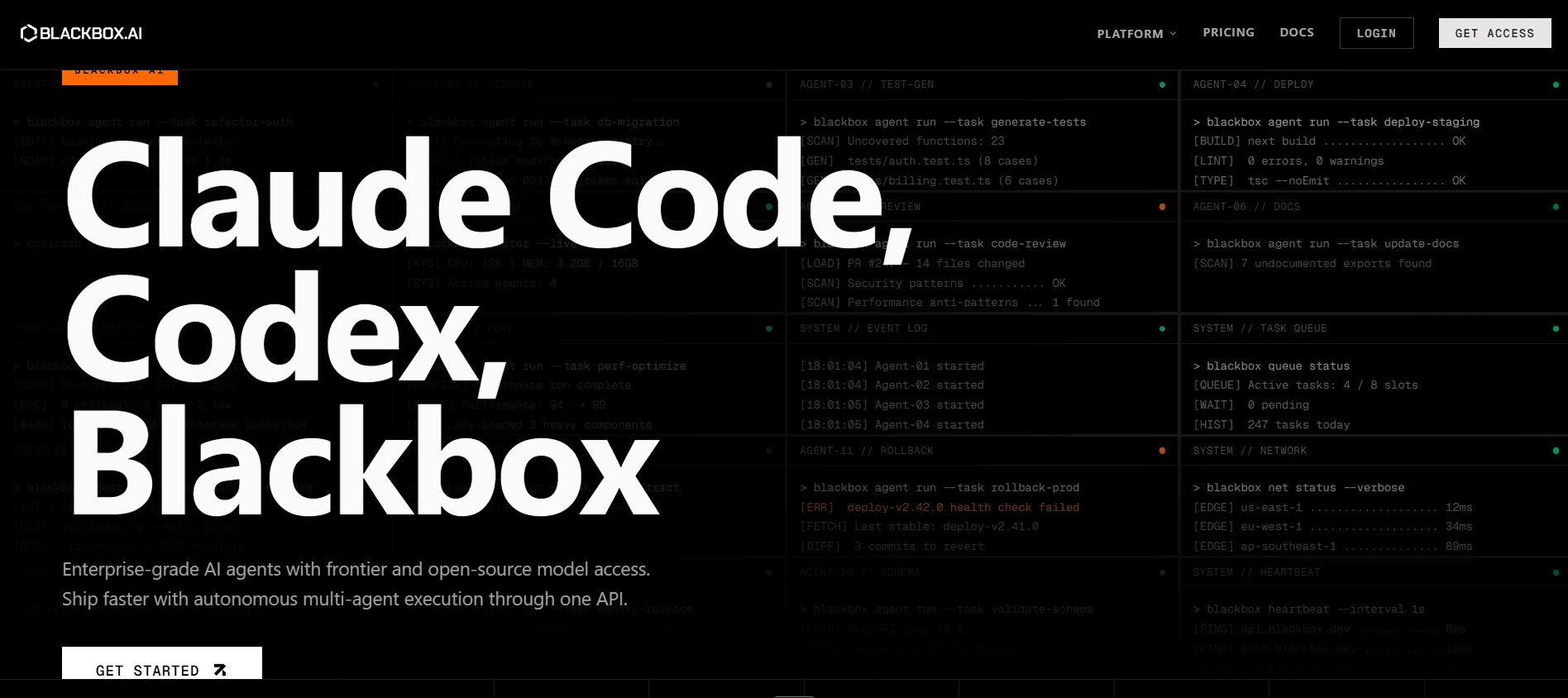The height and width of the screenshot is (698, 1568).
Task: Click the green status dot on AGENT-03
Action: click(1162, 84)
